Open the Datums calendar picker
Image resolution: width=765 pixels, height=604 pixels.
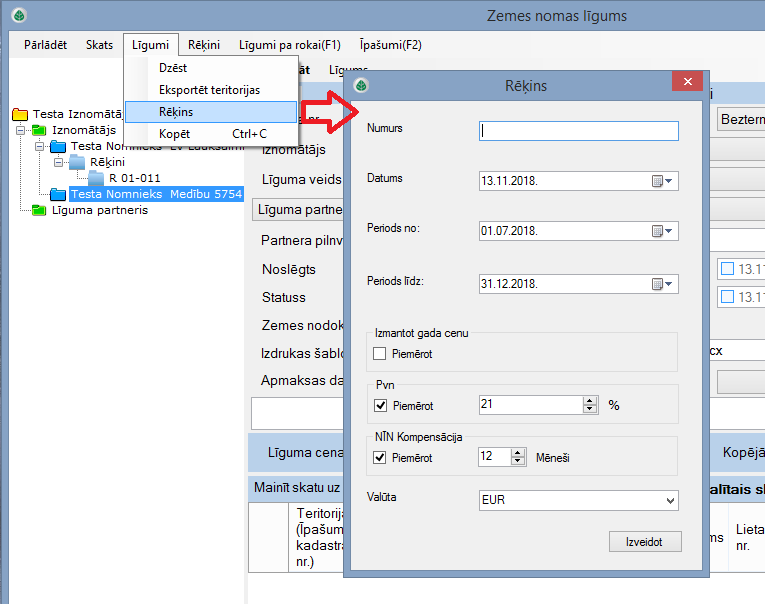(x=664, y=181)
